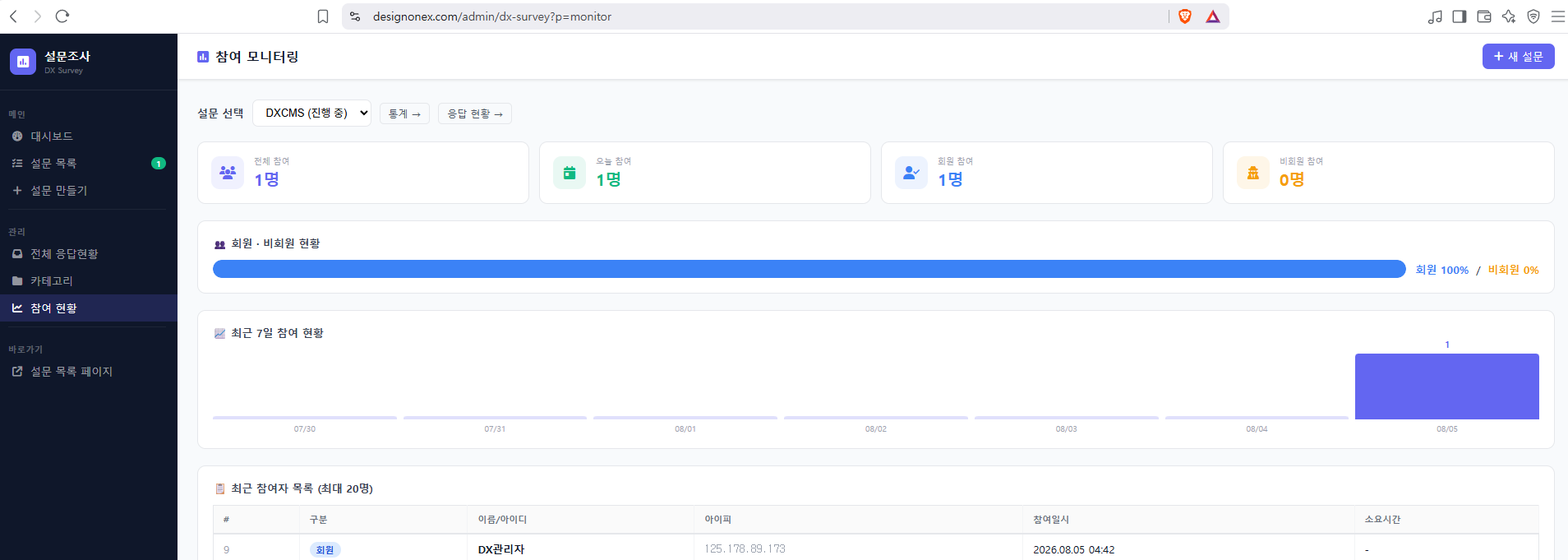Click the 응답 현황 → button

[x=475, y=113]
